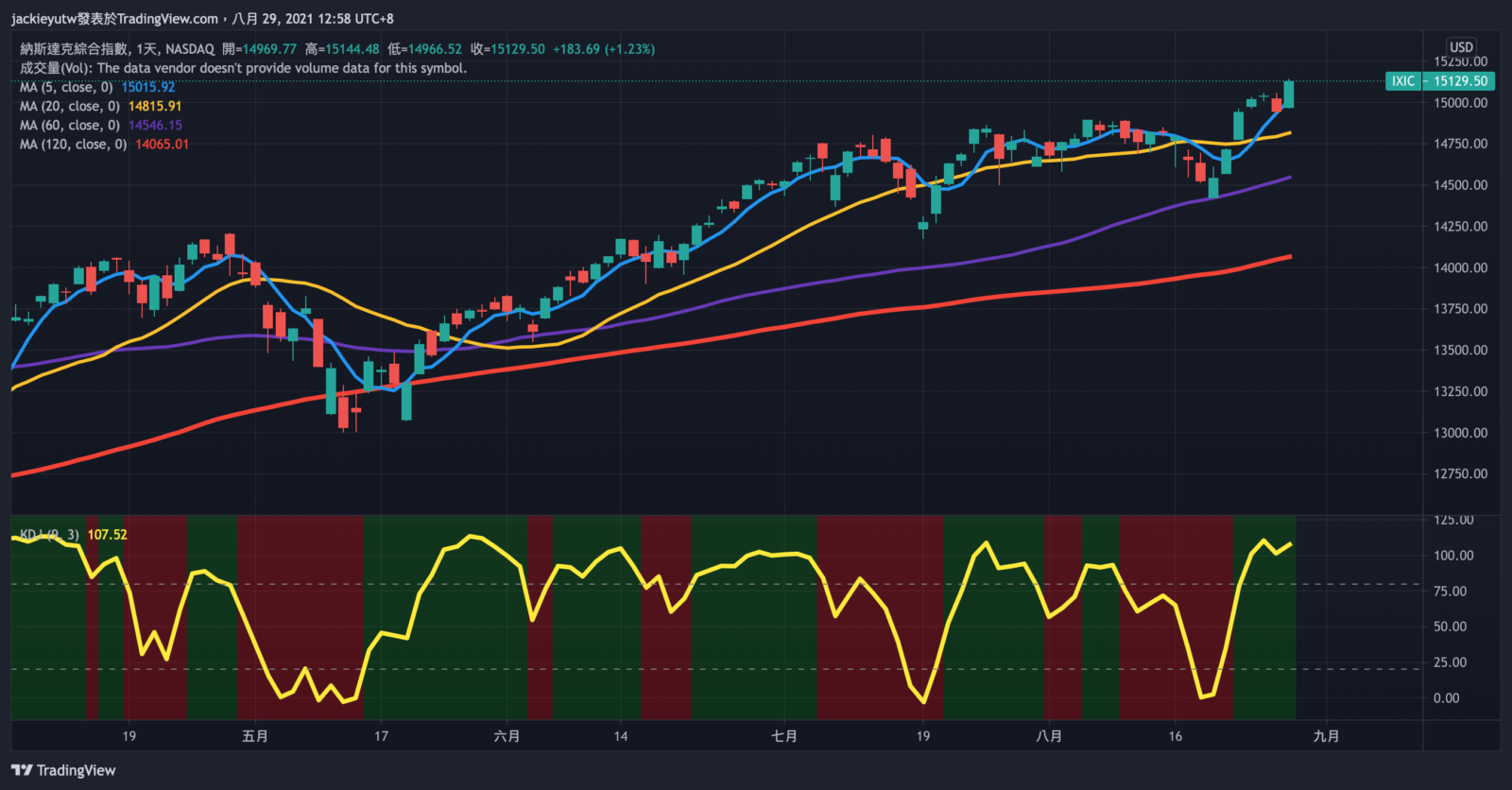Click the IXIC current price tag
The width and height of the screenshot is (1512, 790).
pos(1439,81)
